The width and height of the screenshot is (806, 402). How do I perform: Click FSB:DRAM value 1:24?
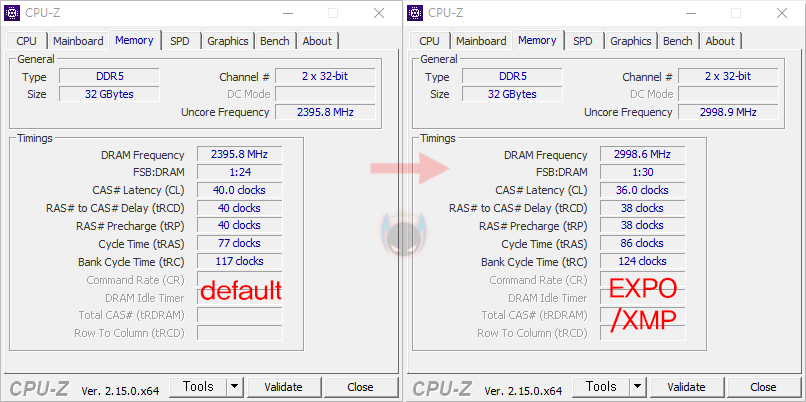(240, 172)
